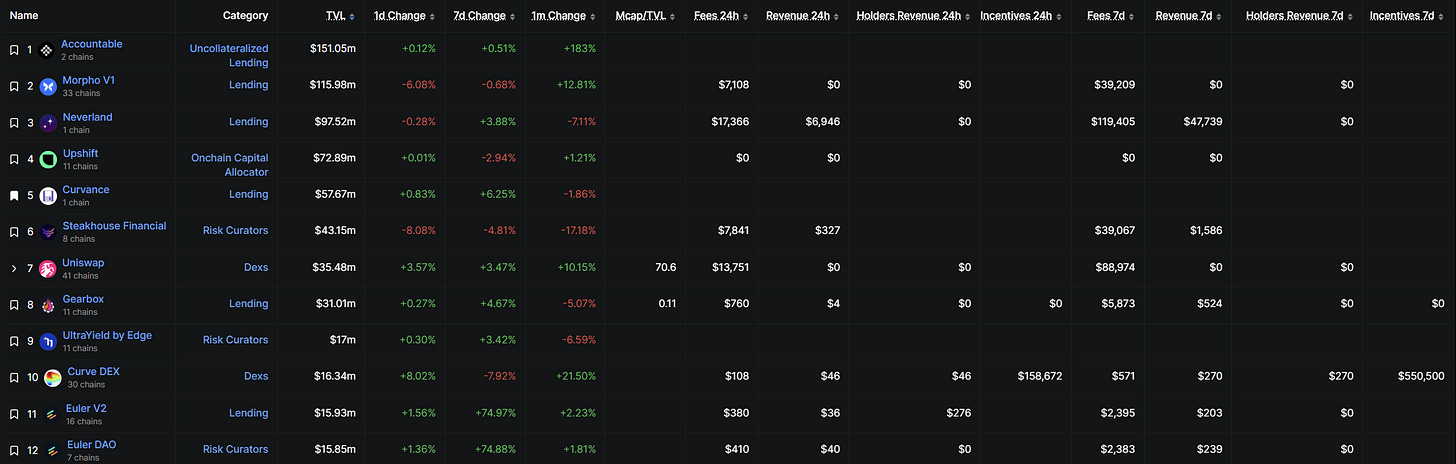Image resolution: width=1456 pixels, height=464 pixels.
Task: Open Dexs category in Uniswap row
Action: point(256,267)
